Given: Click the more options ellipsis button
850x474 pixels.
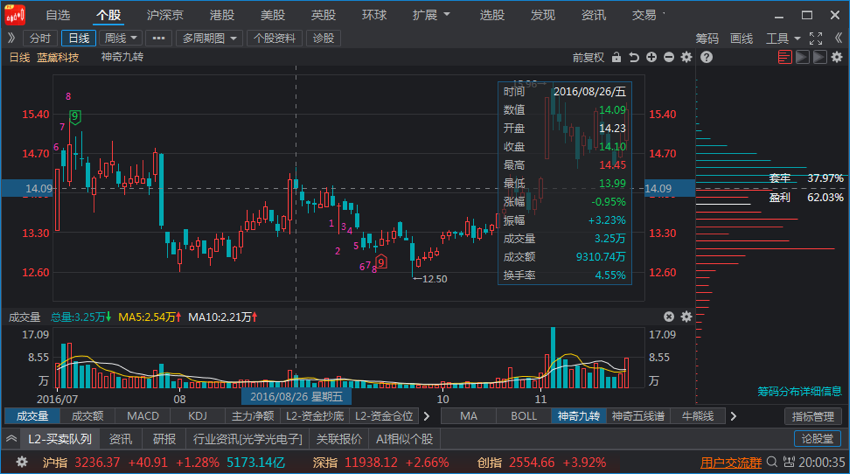Looking at the screenshot, I should point(159,38).
